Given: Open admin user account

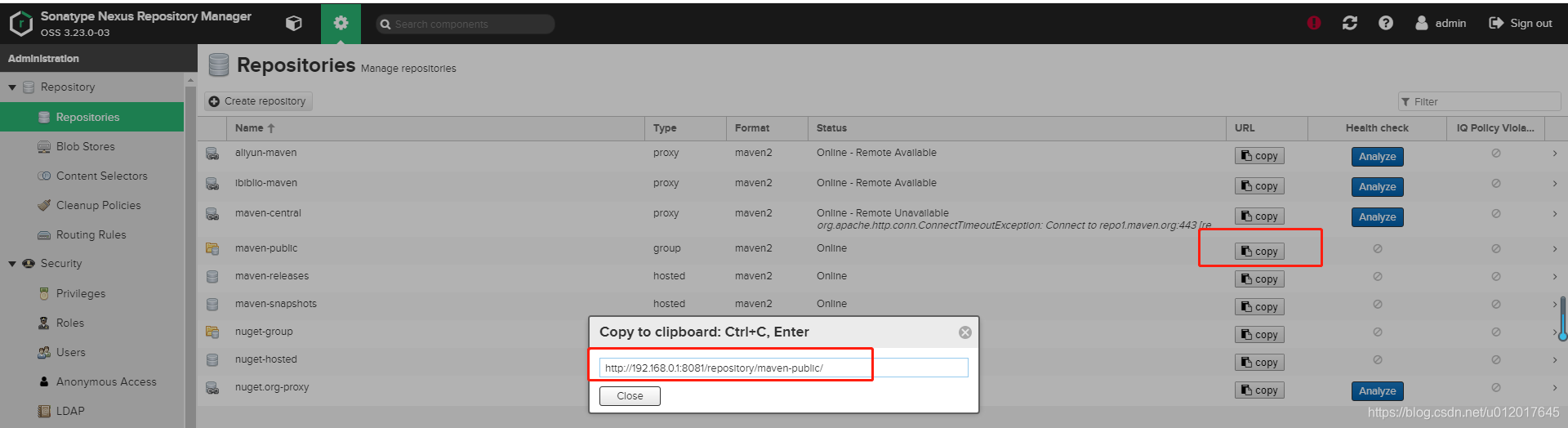Looking at the screenshot, I should pos(1441,23).
